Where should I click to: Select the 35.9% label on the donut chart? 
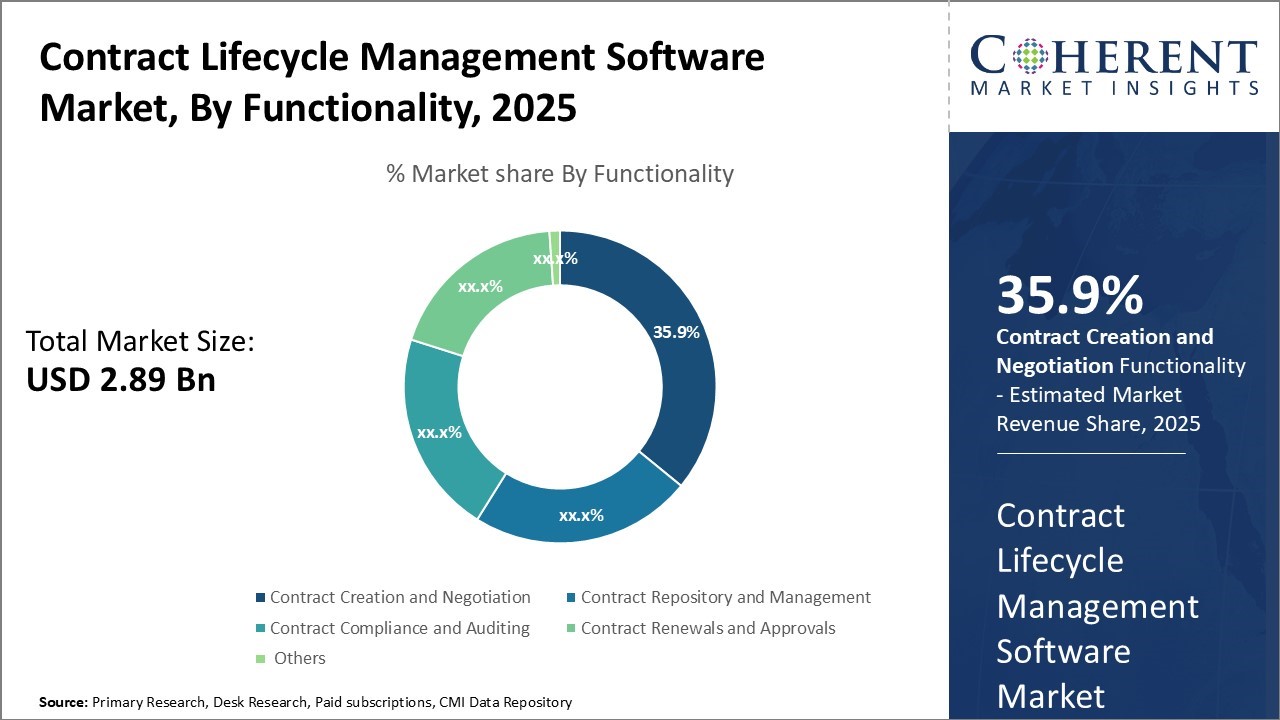pyautogui.click(x=676, y=332)
